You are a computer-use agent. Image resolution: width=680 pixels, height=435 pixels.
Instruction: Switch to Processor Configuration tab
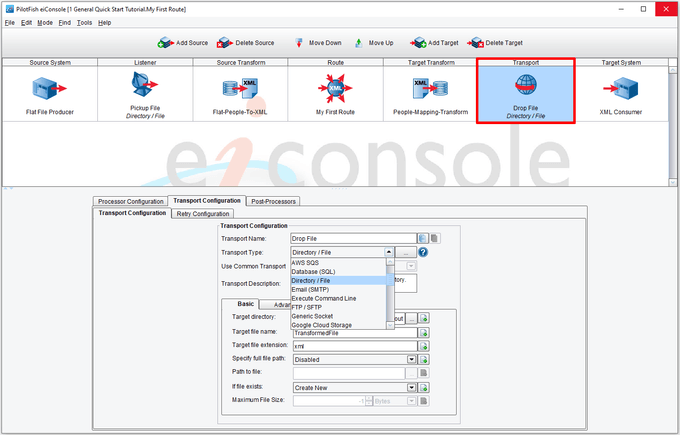point(131,201)
